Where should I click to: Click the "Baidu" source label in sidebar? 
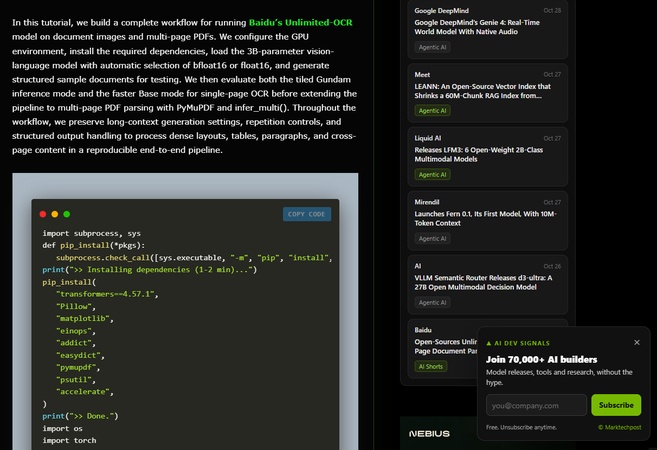(x=423, y=330)
